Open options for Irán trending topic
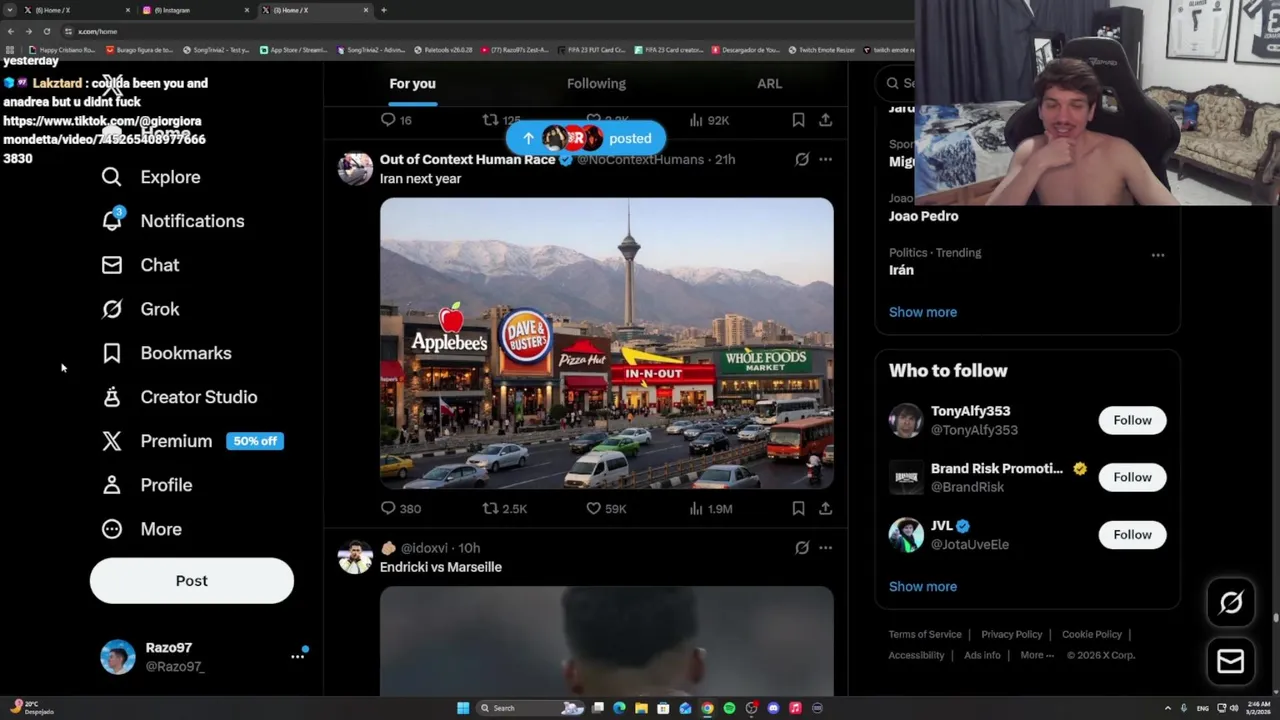Viewport: 1280px width, 720px height. tap(1157, 255)
